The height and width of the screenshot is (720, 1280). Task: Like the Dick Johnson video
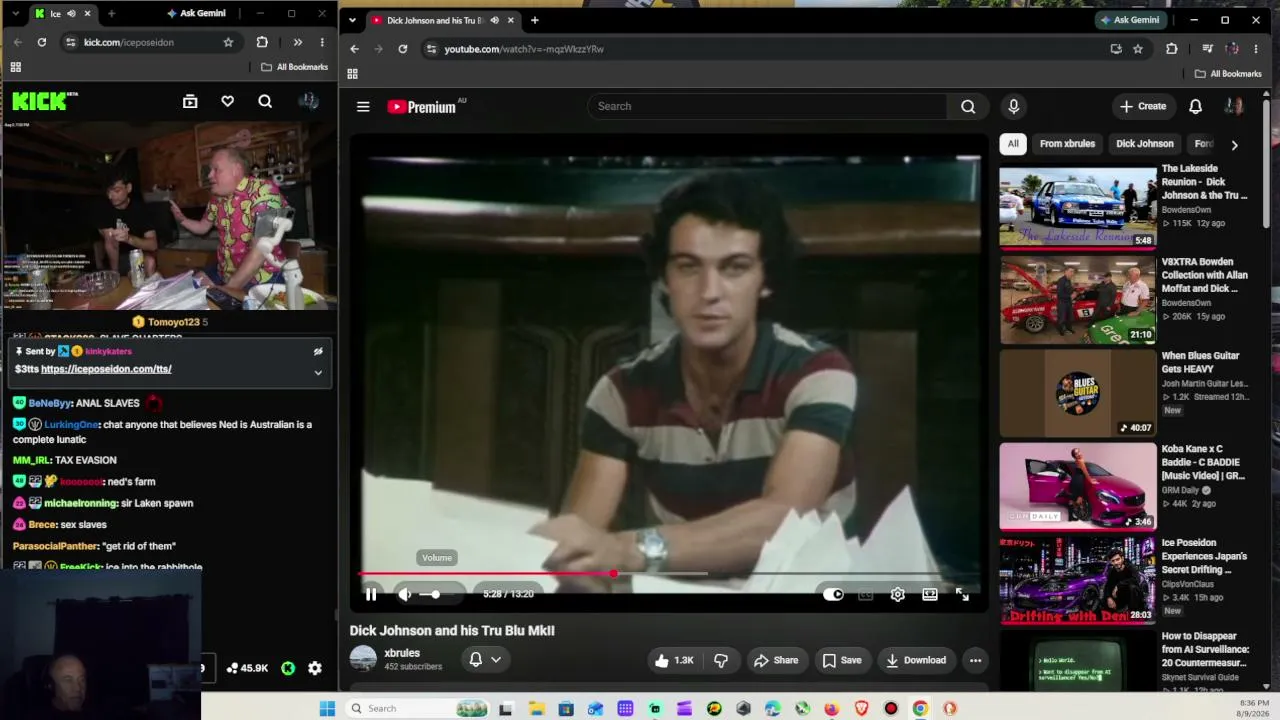click(x=675, y=660)
